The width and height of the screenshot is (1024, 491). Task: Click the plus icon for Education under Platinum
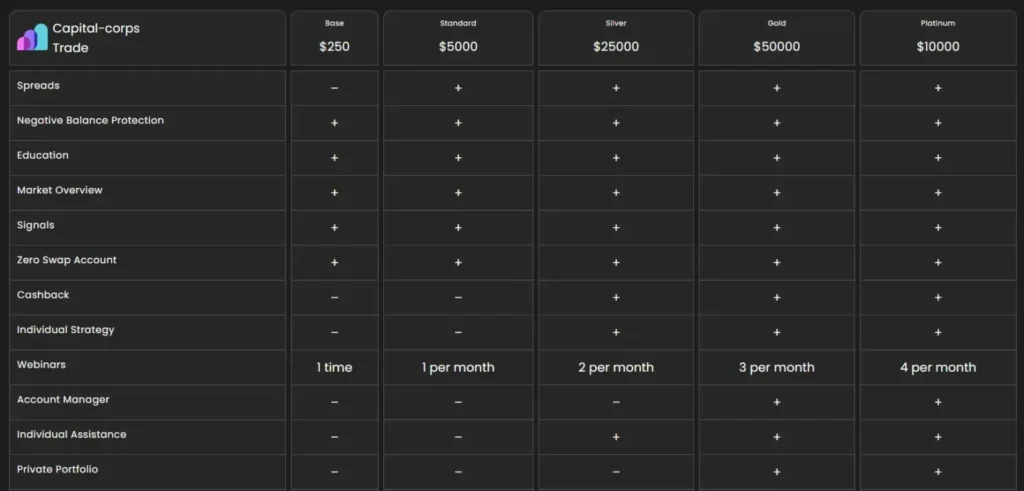(x=938, y=158)
